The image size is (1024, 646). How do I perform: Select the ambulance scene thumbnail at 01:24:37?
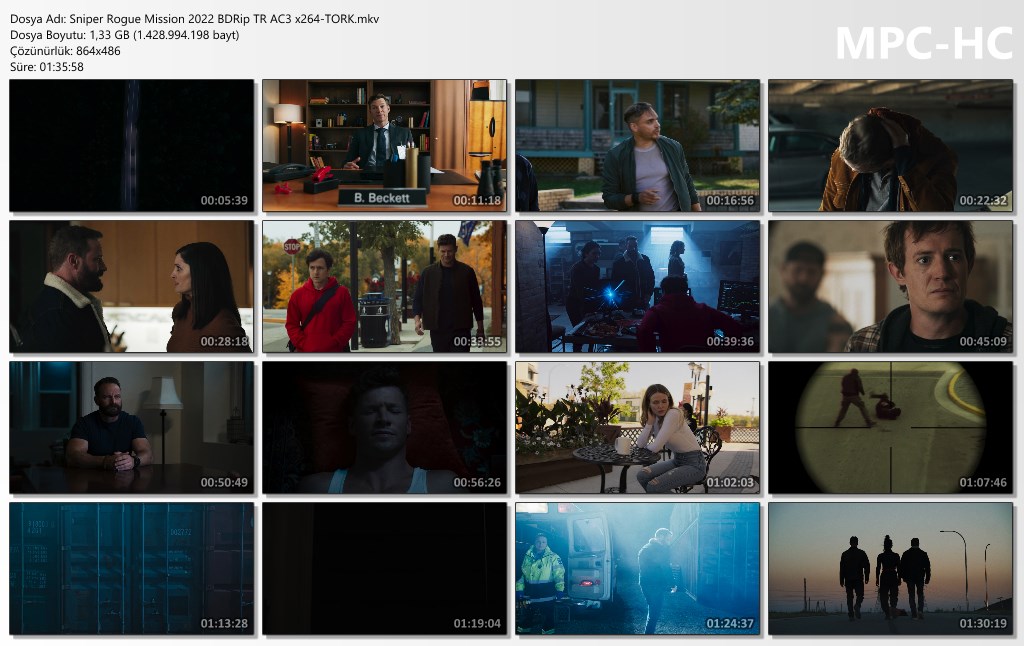click(637, 569)
